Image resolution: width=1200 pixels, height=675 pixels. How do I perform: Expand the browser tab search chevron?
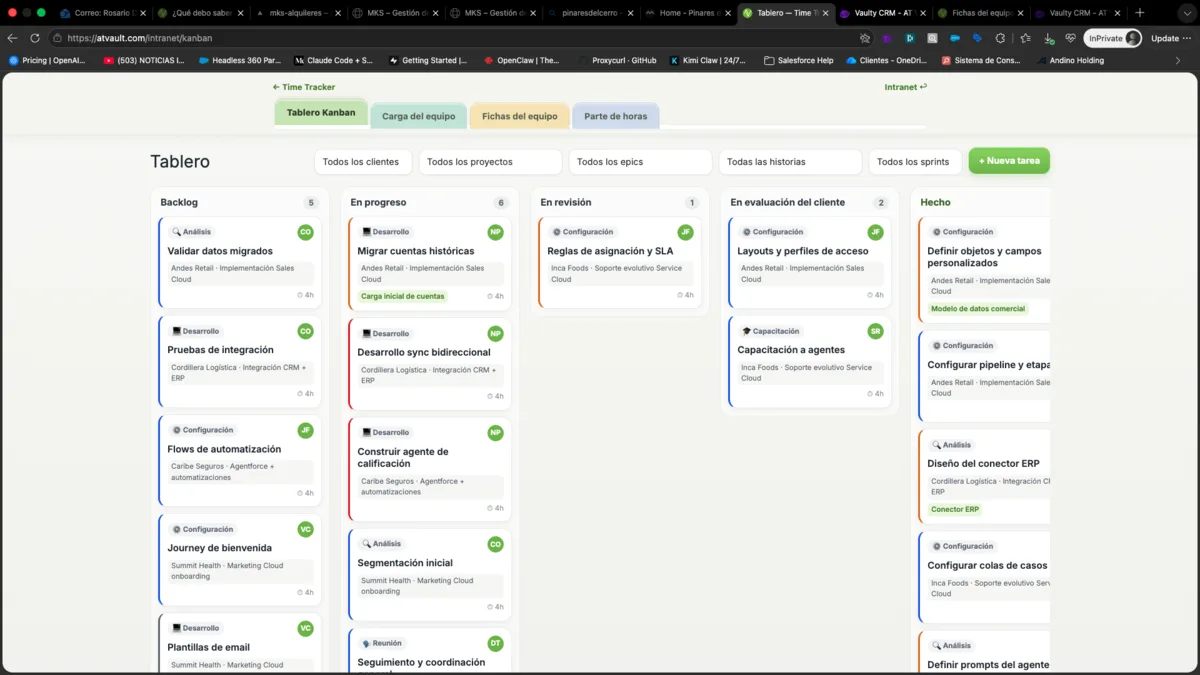(x=1185, y=13)
